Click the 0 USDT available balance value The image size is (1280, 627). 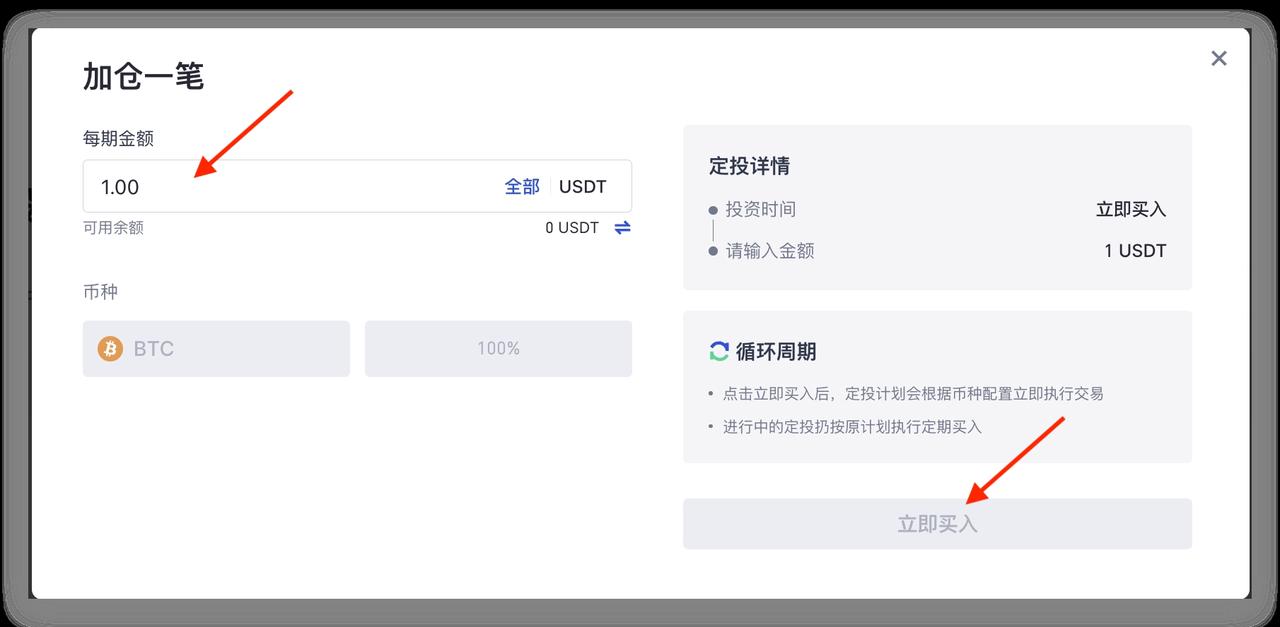point(572,228)
